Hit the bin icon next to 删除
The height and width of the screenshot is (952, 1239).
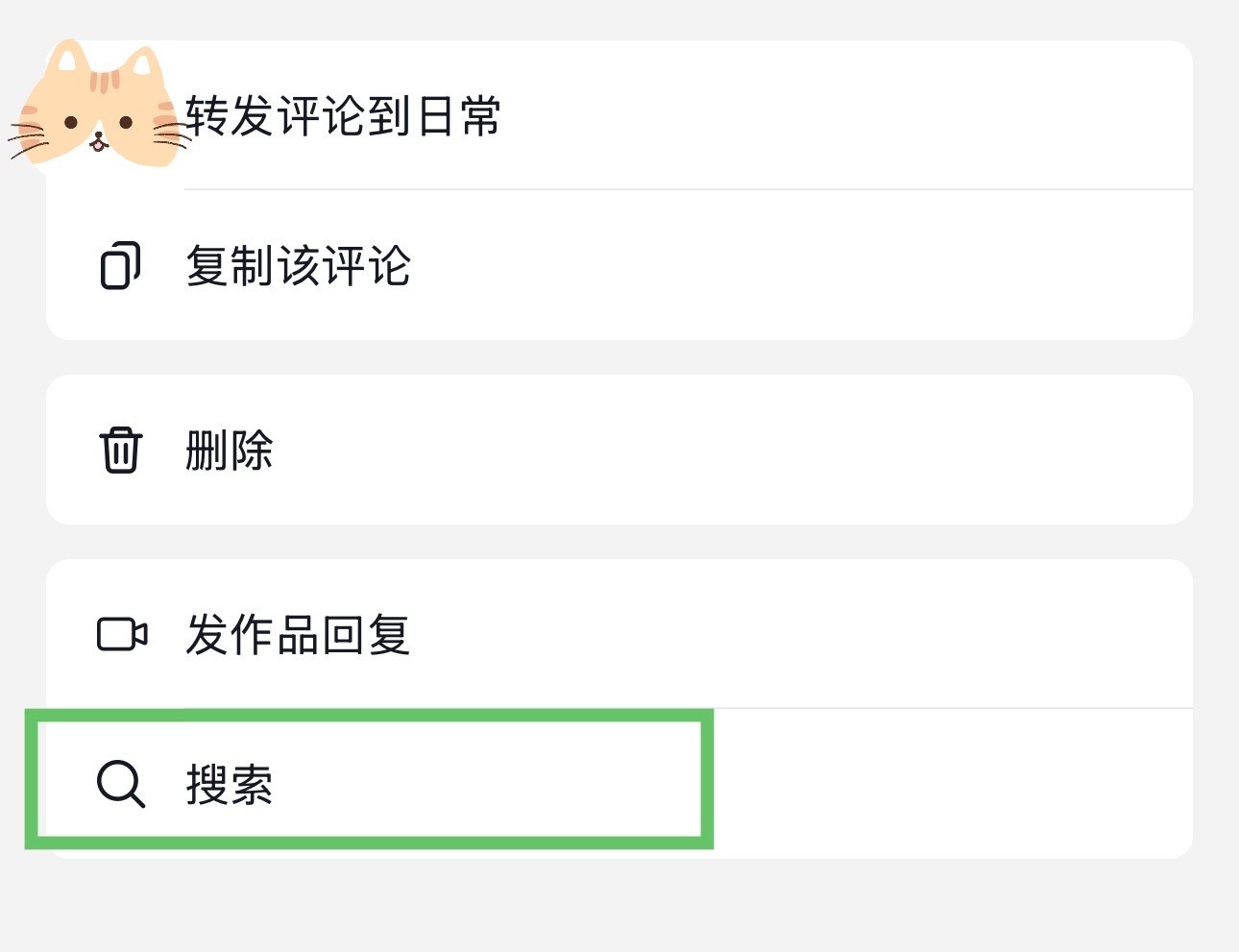click(121, 450)
